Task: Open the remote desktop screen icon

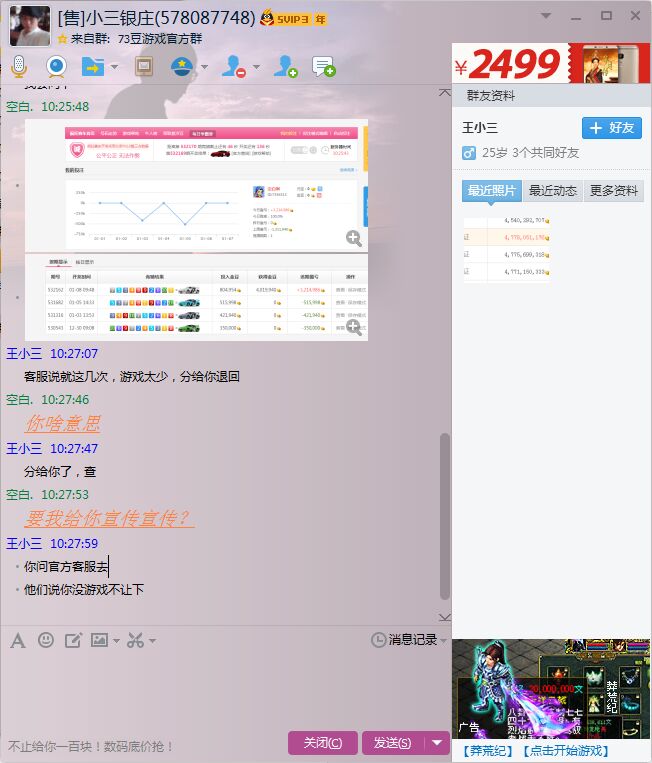Action: [x=144, y=67]
